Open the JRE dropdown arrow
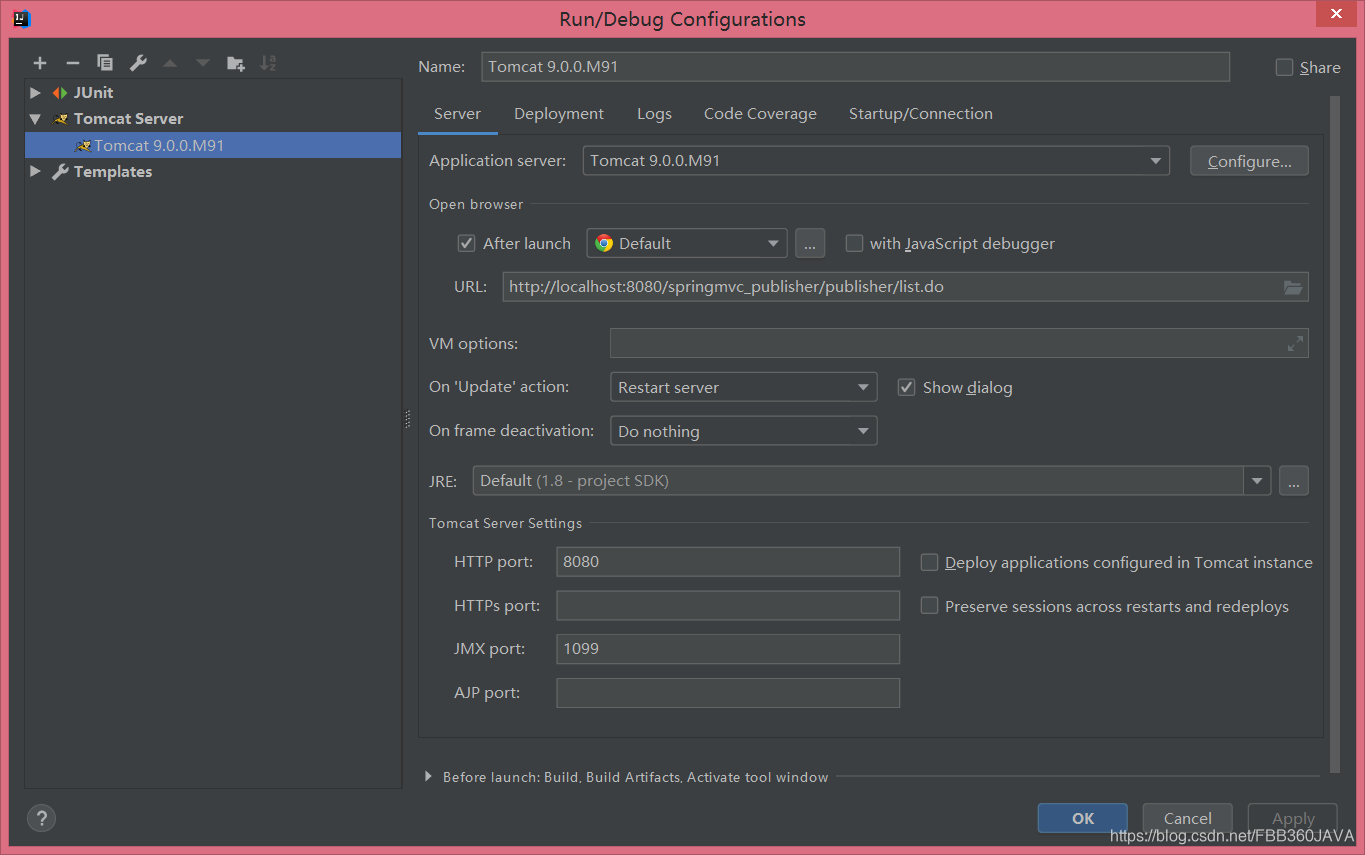Viewport: 1365px width, 855px height. [1257, 481]
